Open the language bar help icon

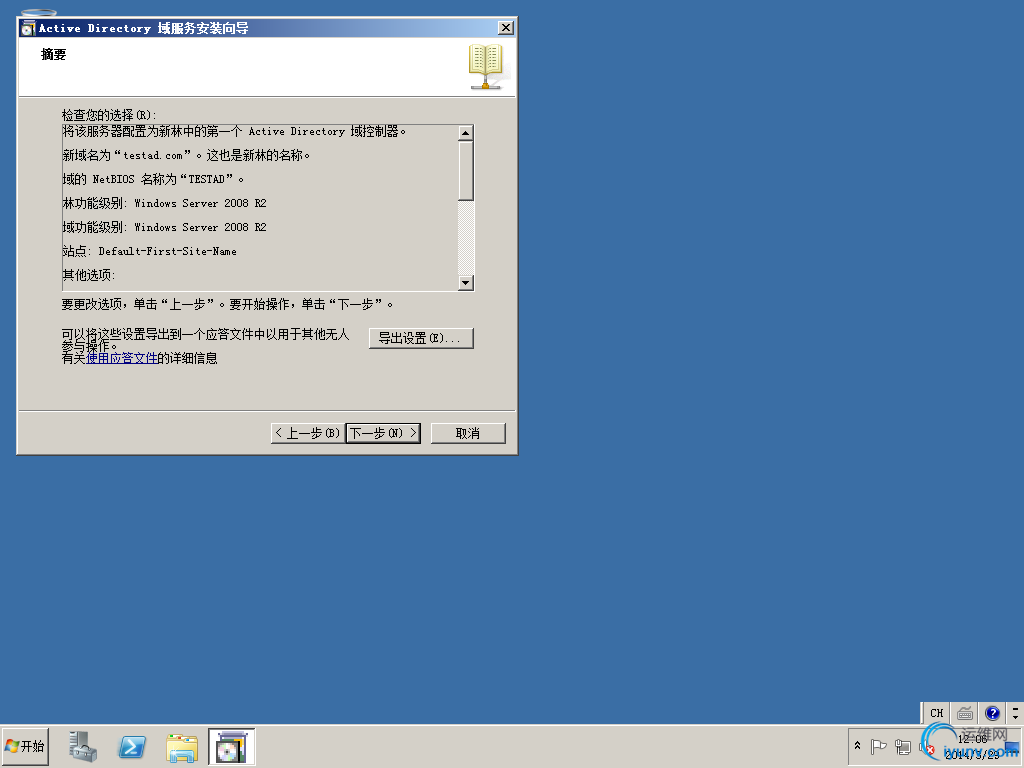point(992,713)
